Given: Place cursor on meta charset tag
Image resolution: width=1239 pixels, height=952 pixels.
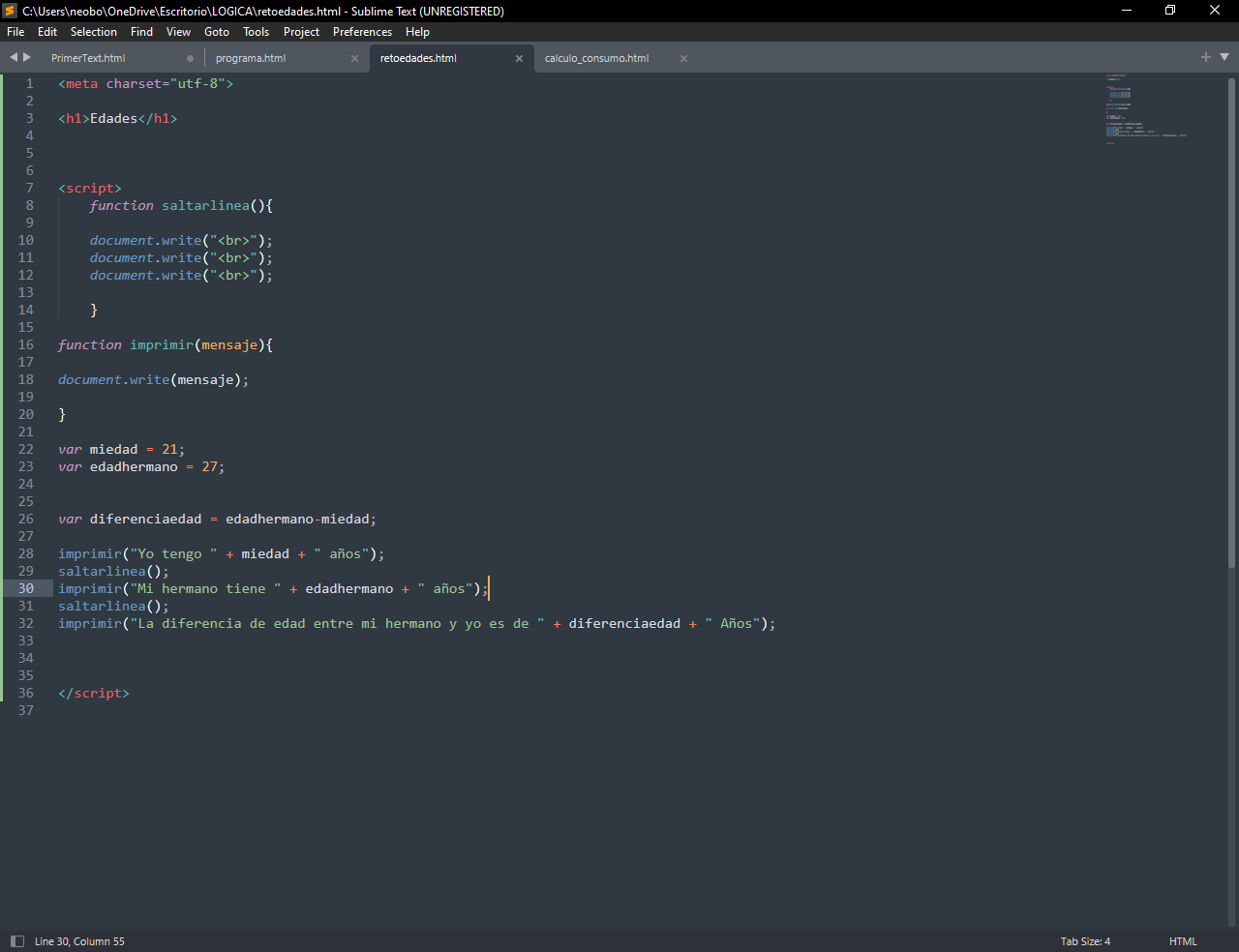Looking at the screenshot, I should tap(145, 83).
